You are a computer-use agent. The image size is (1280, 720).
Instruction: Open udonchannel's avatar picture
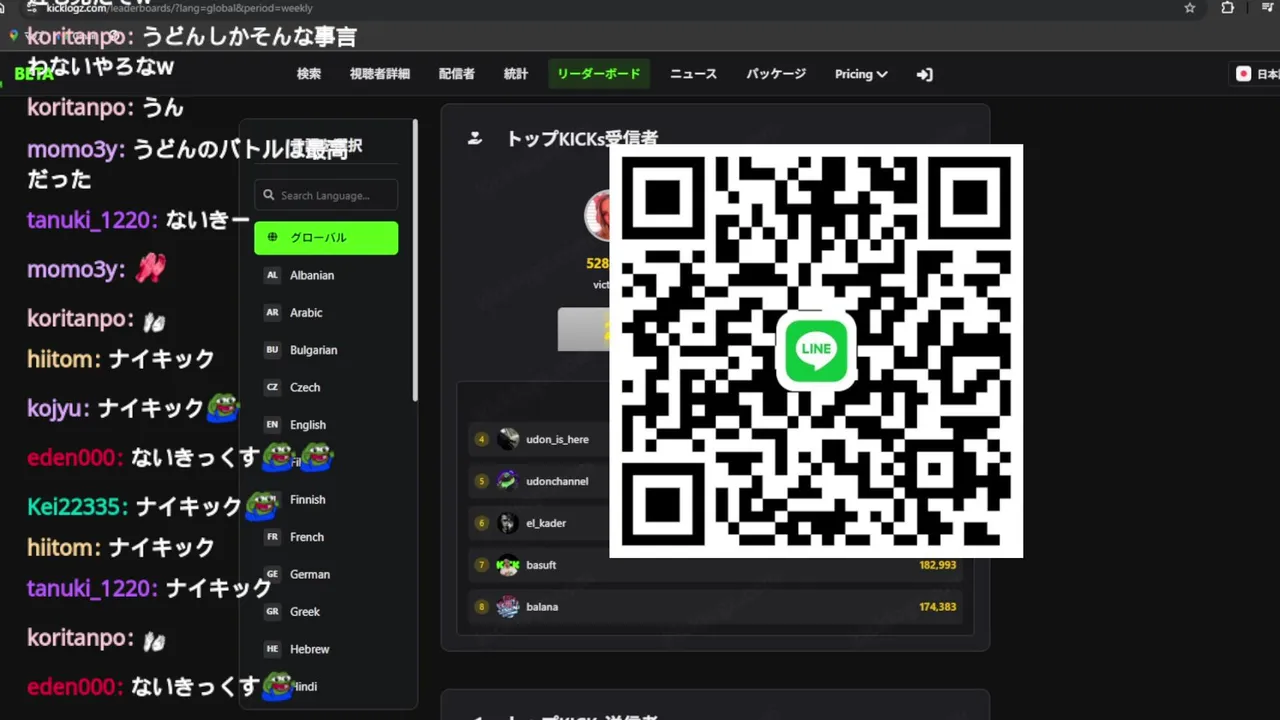pos(508,481)
